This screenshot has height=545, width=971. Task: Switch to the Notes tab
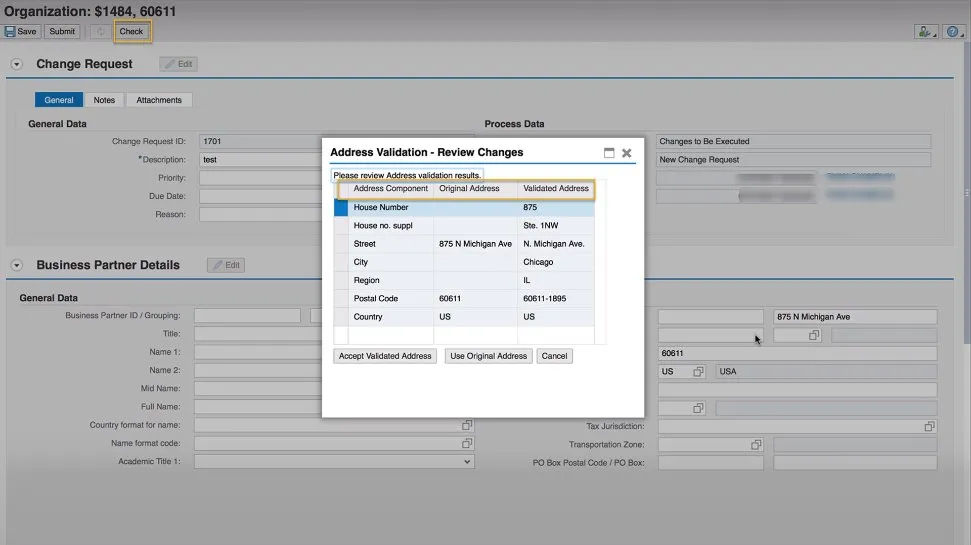coord(104,100)
